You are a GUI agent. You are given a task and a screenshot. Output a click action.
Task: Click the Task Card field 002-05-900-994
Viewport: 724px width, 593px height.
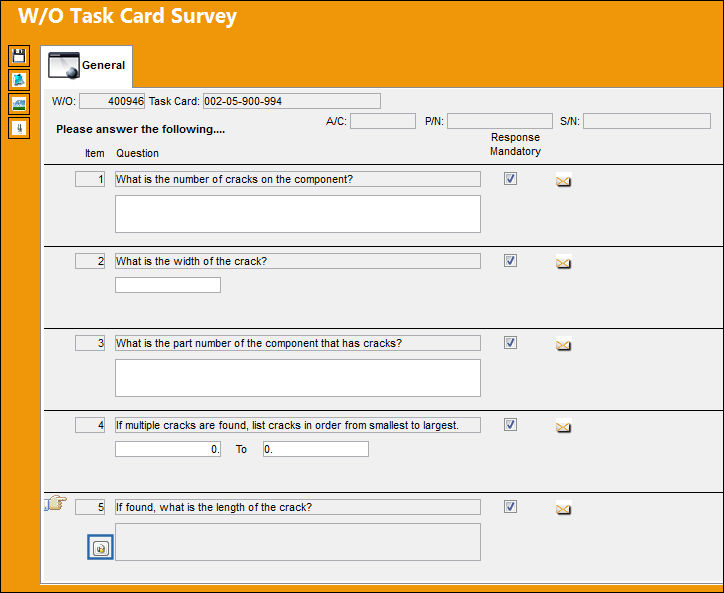click(292, 101)
